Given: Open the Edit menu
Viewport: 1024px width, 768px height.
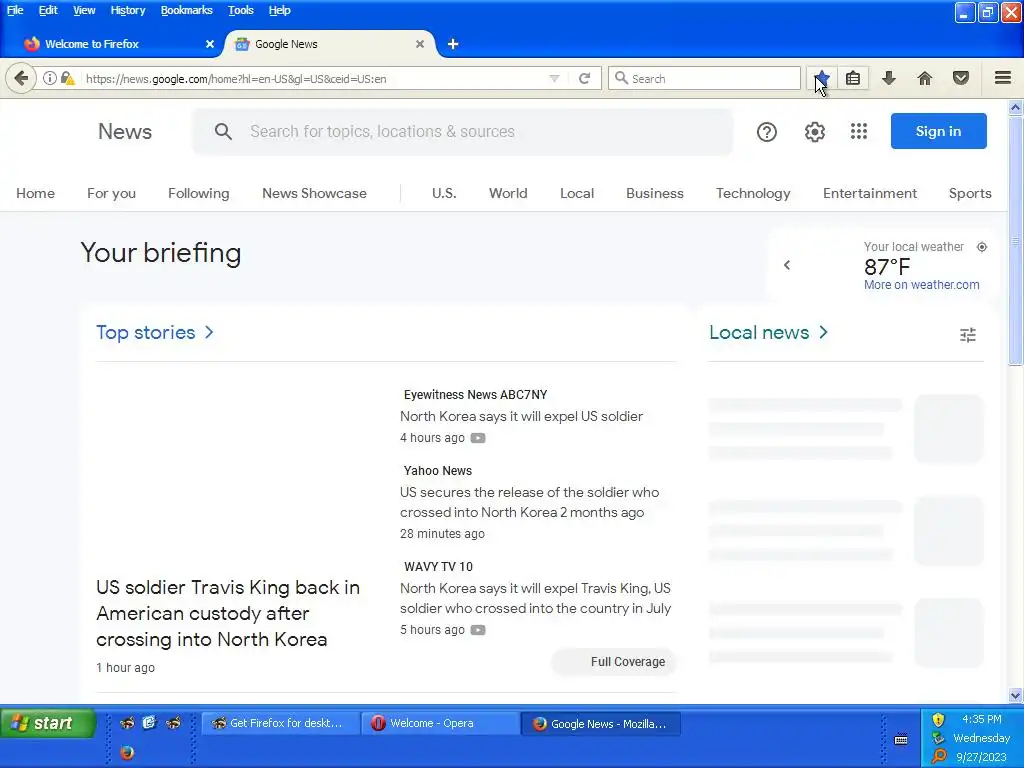Looking at the screenshot, I should 48,10.
